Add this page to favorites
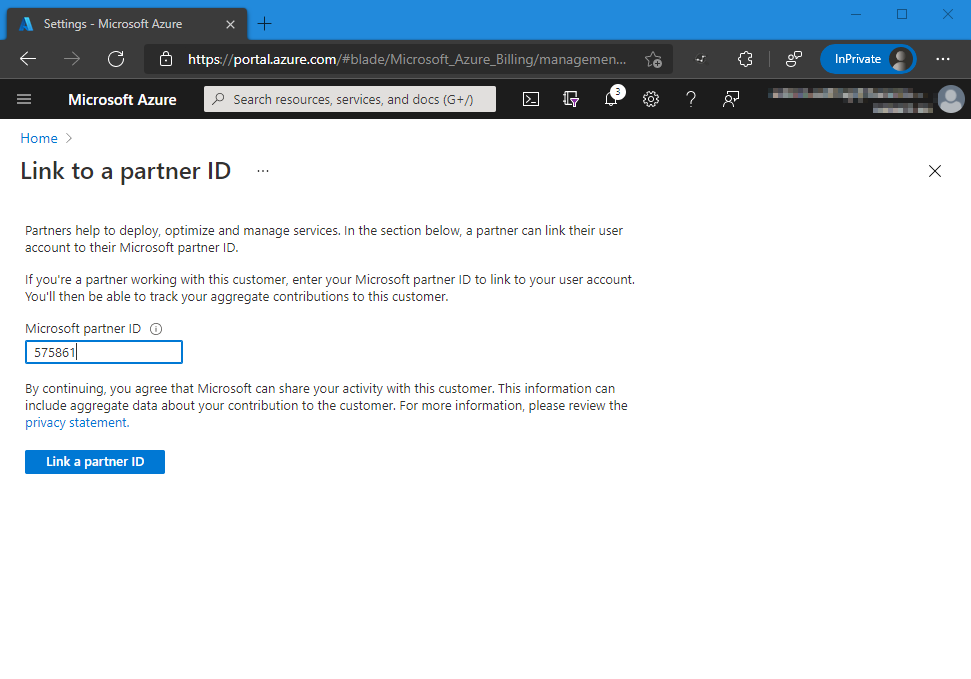The height and width of the screenshot is (679, 971). 653,59
